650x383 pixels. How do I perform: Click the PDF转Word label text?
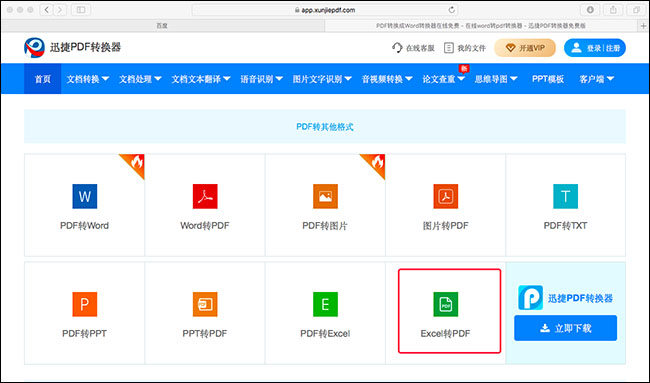85,225
